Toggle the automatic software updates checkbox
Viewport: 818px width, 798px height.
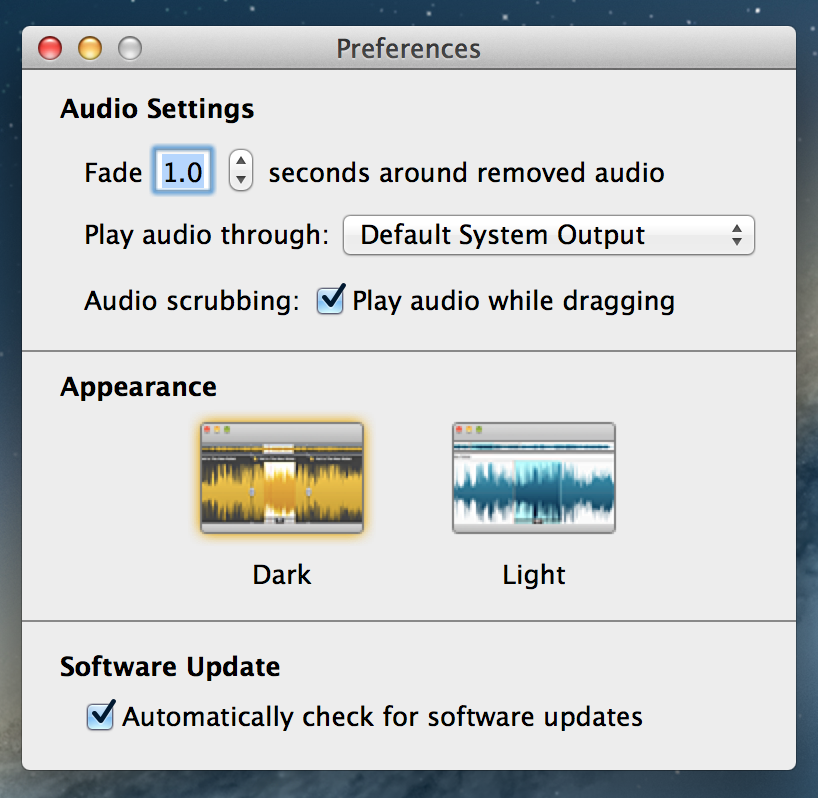[x=100, y=716]
